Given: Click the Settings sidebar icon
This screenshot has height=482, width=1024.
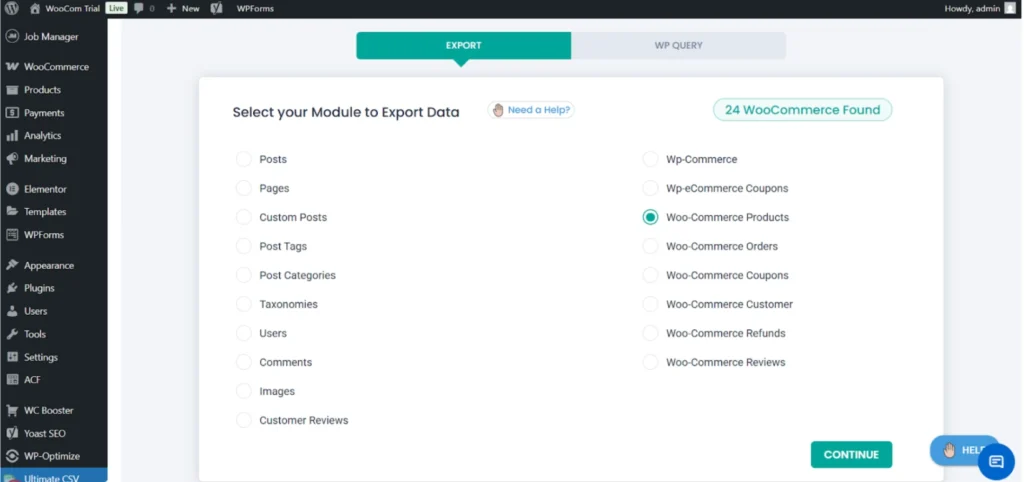Looking at the screenshot, I should tap(12, 357).
